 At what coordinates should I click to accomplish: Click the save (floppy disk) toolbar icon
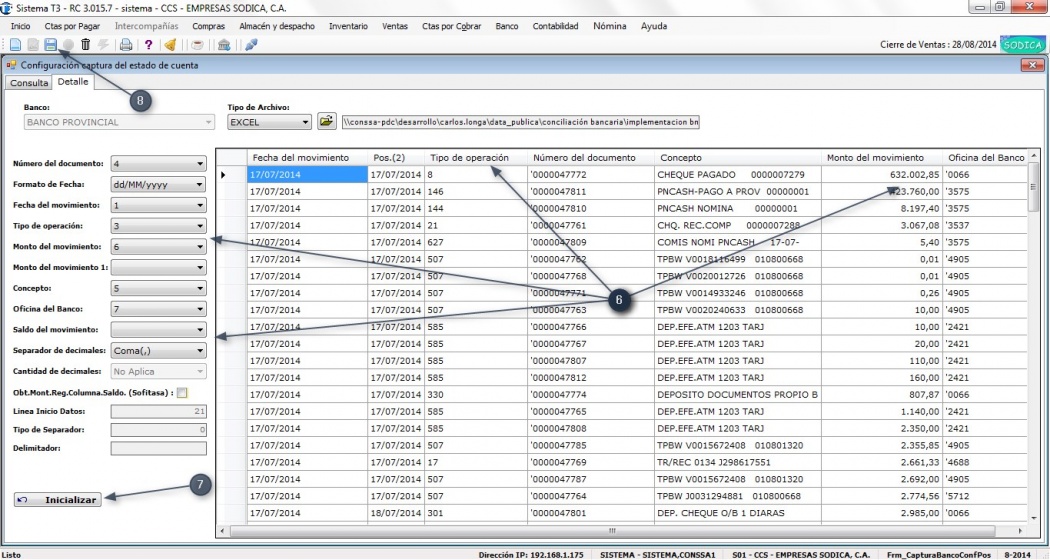(x=49, y=44)
